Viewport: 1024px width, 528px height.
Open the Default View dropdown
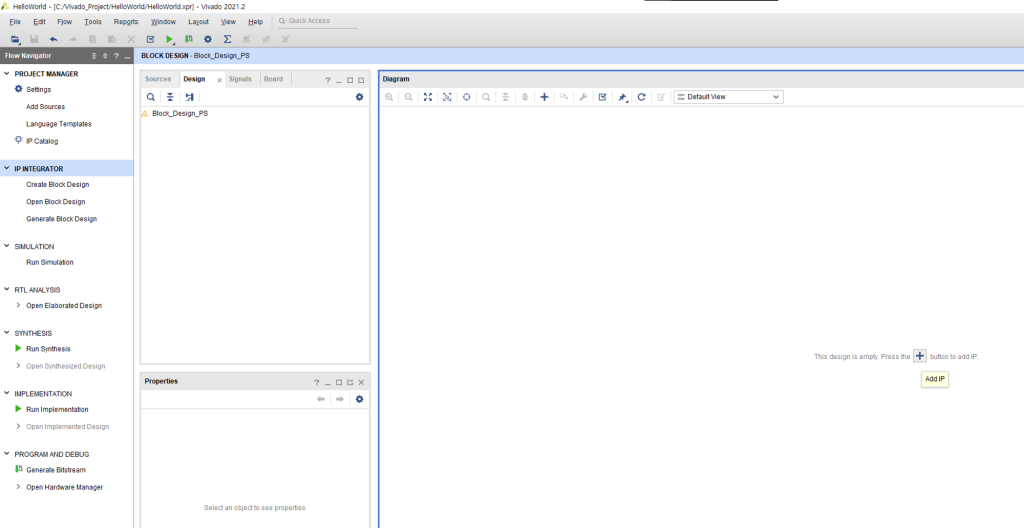[x=728, y=97]
